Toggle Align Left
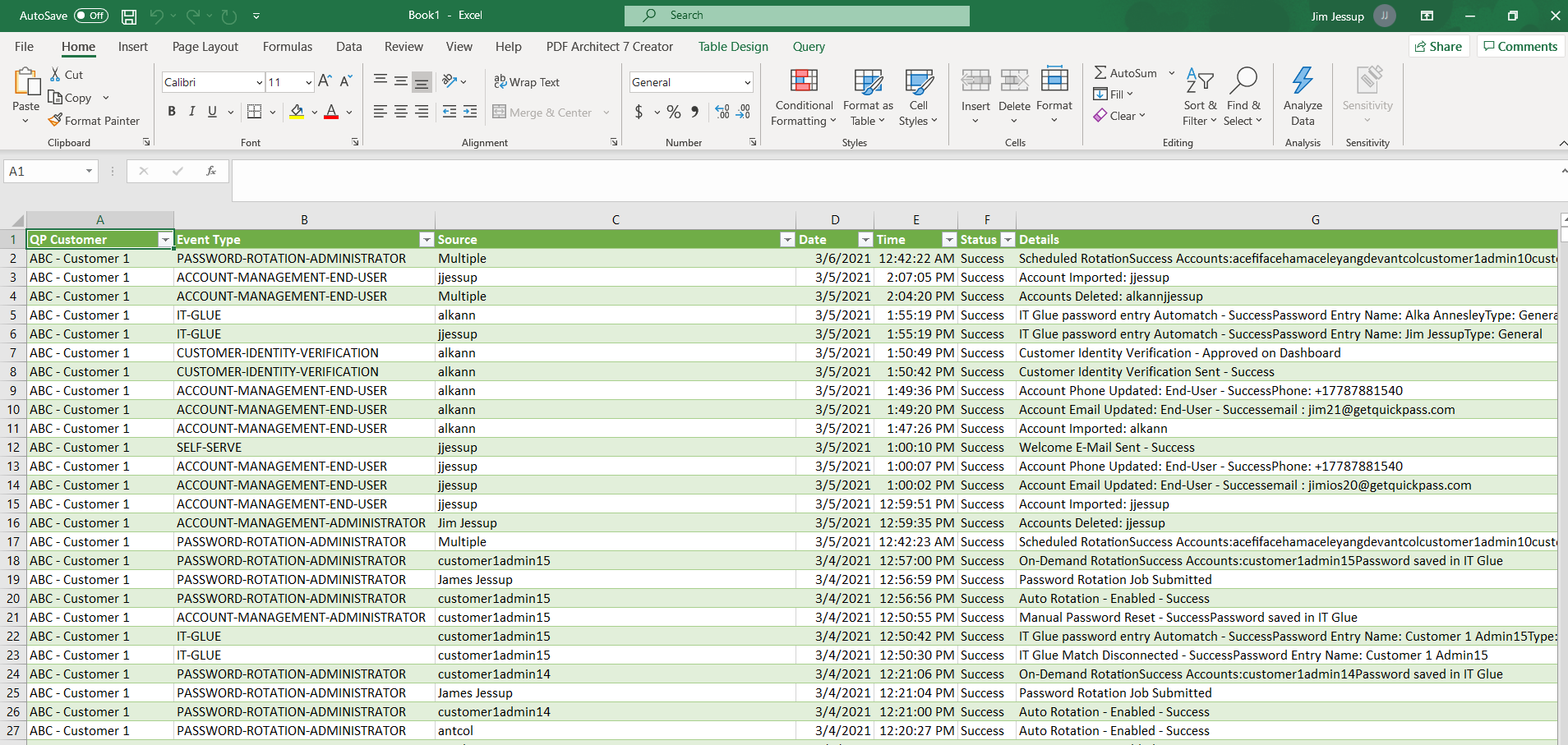 click(380, 112)
